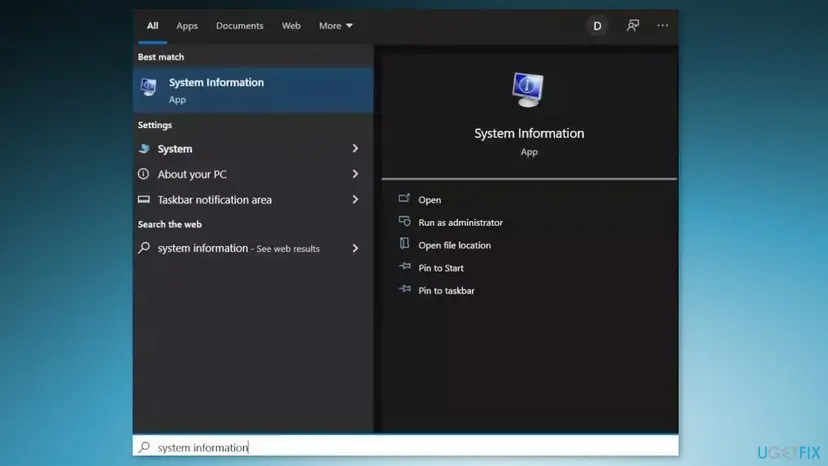The image size is (828, 466).
Task: Expand Taskbar notification area chevron
Action: [x=355, y=199]
